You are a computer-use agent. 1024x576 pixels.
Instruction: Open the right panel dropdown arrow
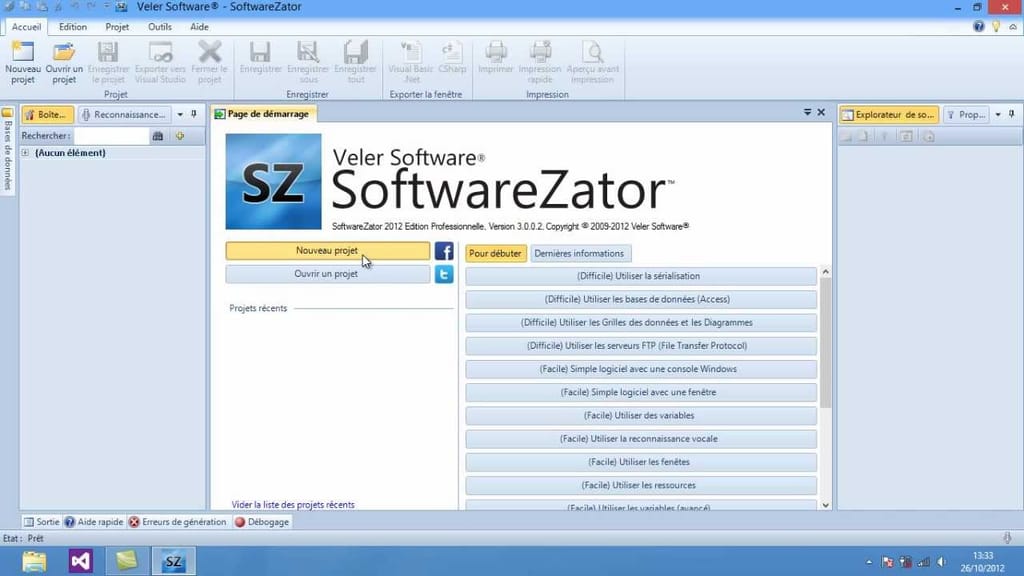coord(998,114)
